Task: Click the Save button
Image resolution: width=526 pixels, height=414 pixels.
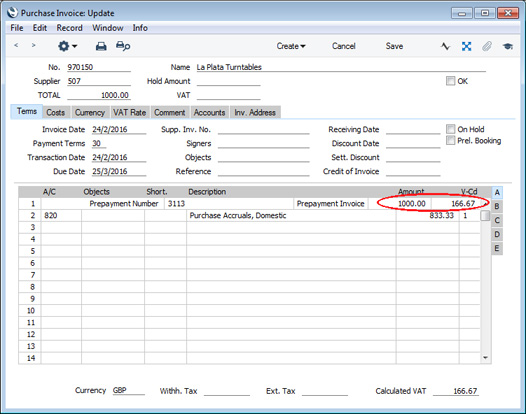Action: (394, 46)
